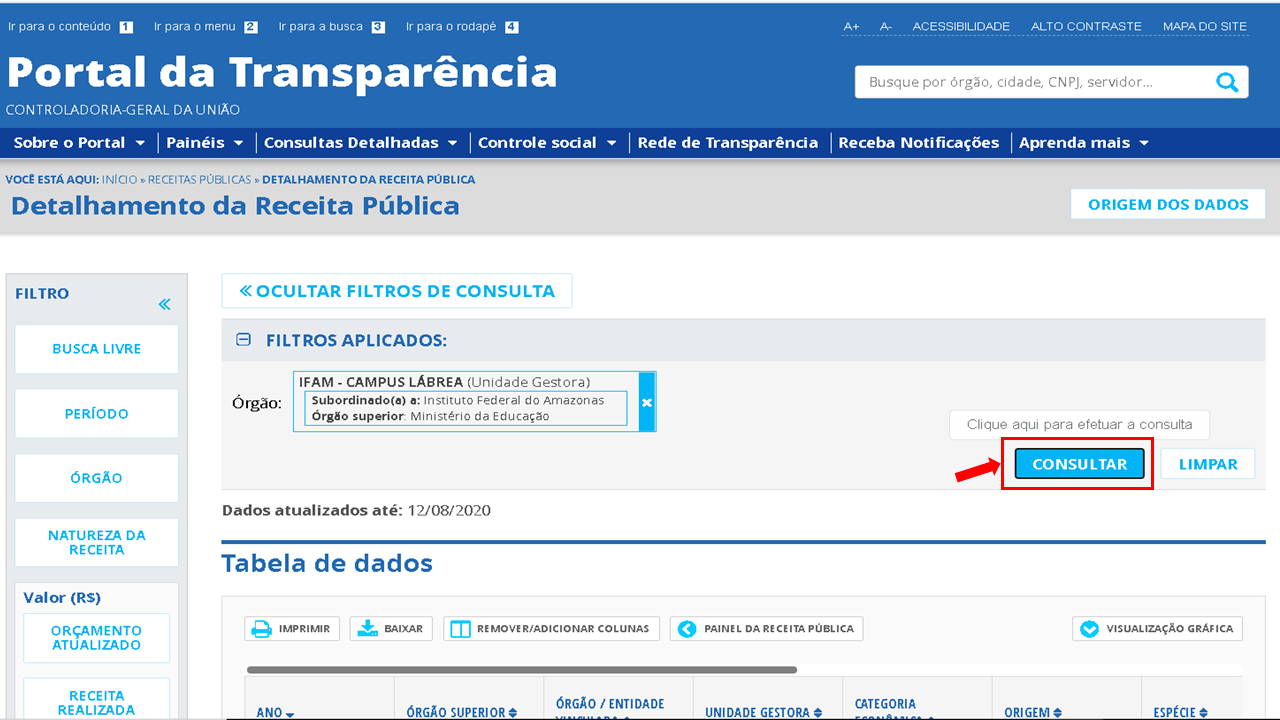Sort table by ORIGEM column
Viewport: 1280px width, 720px height.
[x=1033, y=712]
